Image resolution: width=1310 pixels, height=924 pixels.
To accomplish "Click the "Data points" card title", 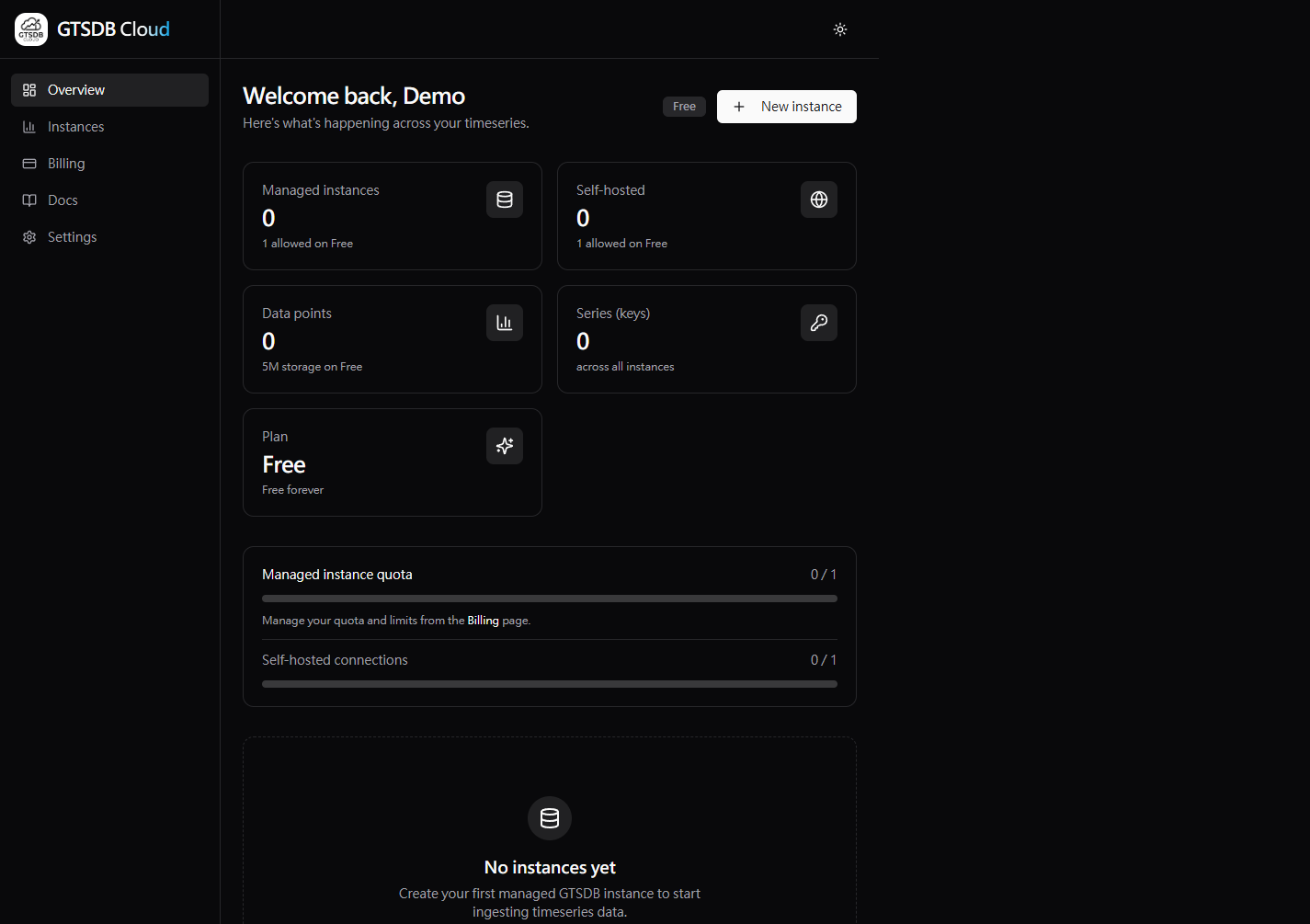I will pos(297,314).
